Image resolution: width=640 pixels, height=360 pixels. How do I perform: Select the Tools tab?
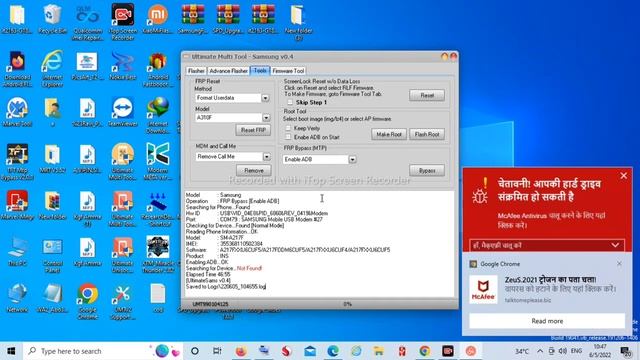coord(260,70)
